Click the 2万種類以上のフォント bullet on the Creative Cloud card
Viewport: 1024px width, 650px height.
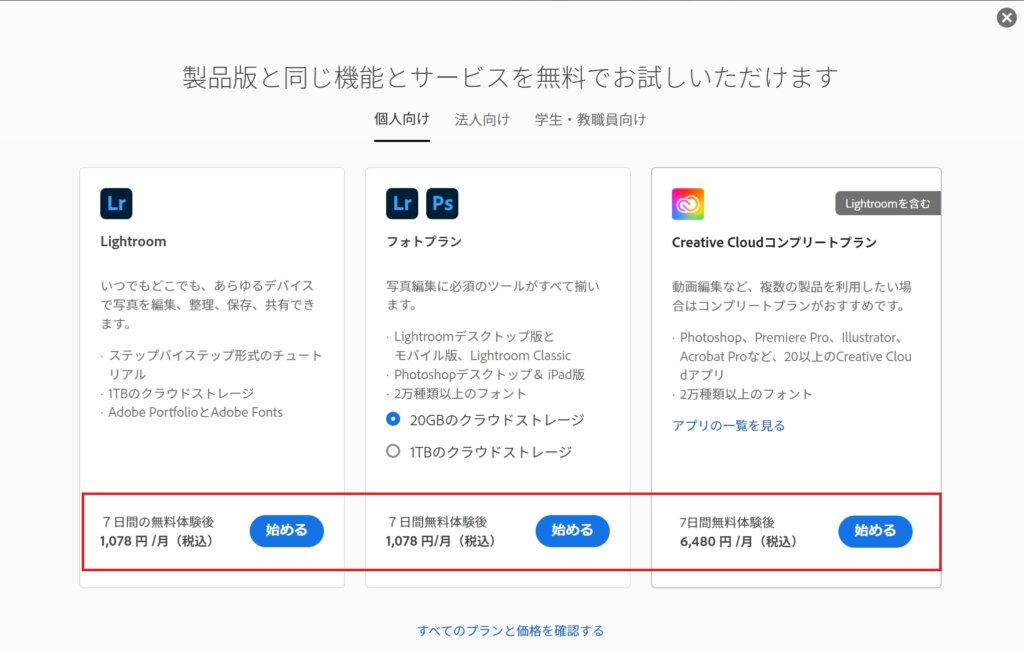pyautogui.click(x=746, y=394)
